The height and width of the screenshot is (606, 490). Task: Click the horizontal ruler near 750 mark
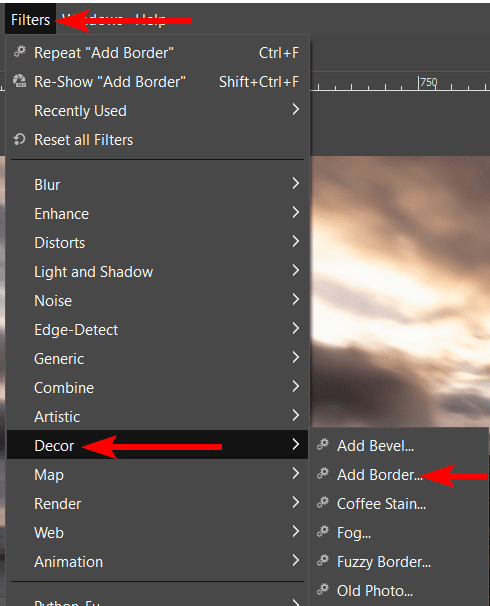point(428,82)
